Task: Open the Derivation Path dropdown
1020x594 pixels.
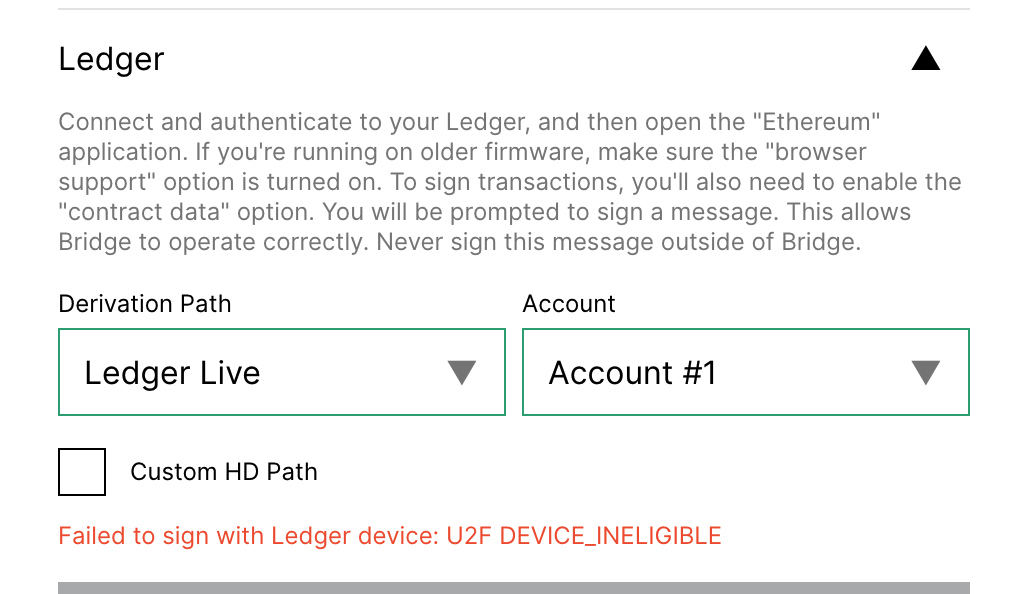Action: 281,371
